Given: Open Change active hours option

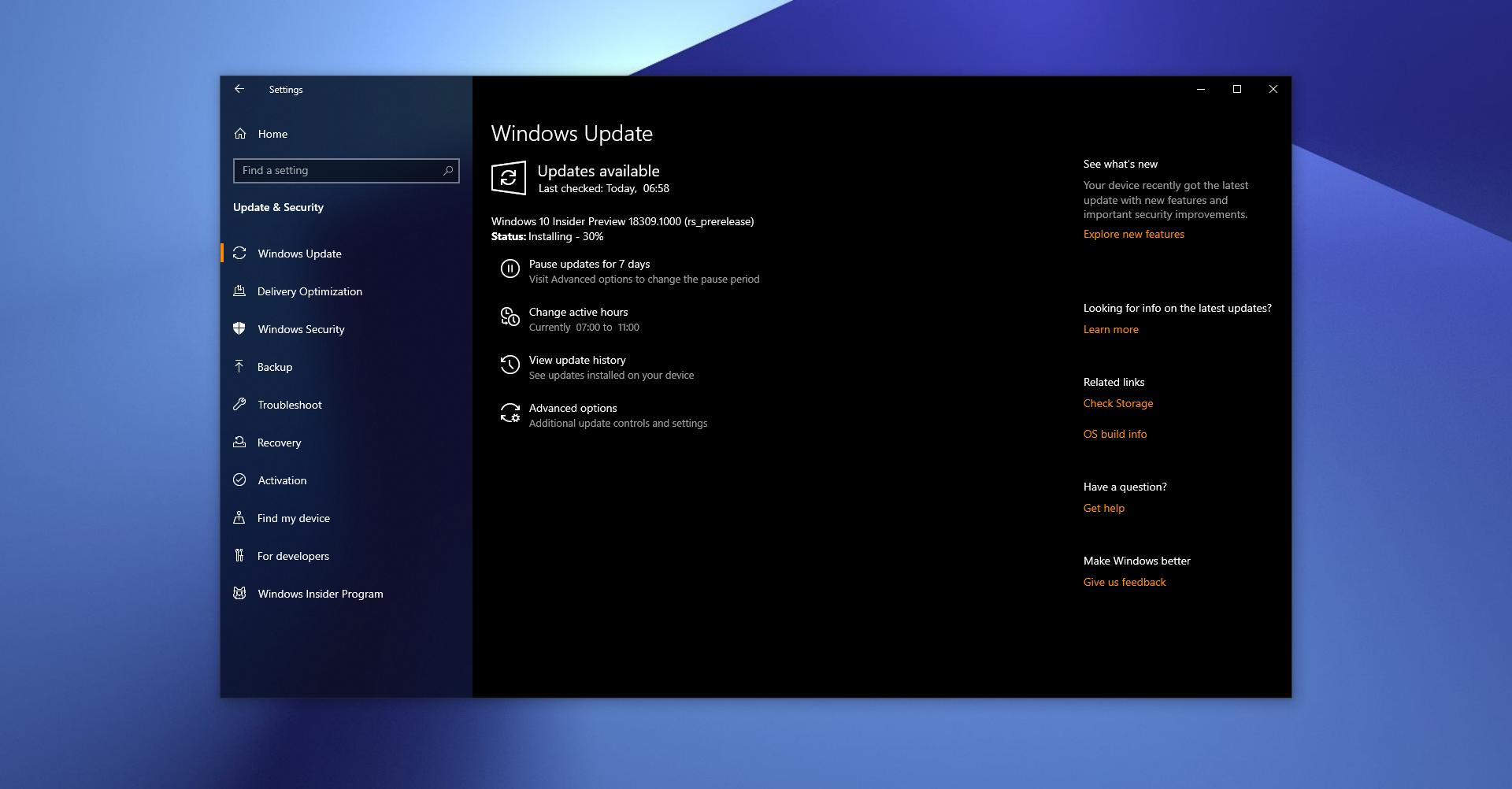Looking at the screenshot, I should [x=570, y=319].
